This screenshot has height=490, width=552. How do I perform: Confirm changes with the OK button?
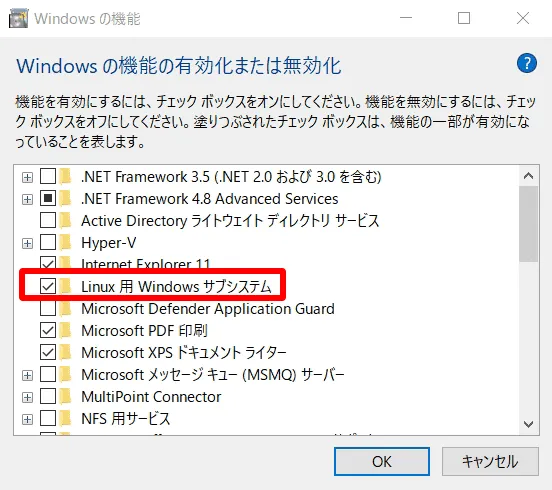tap(382, 461)
